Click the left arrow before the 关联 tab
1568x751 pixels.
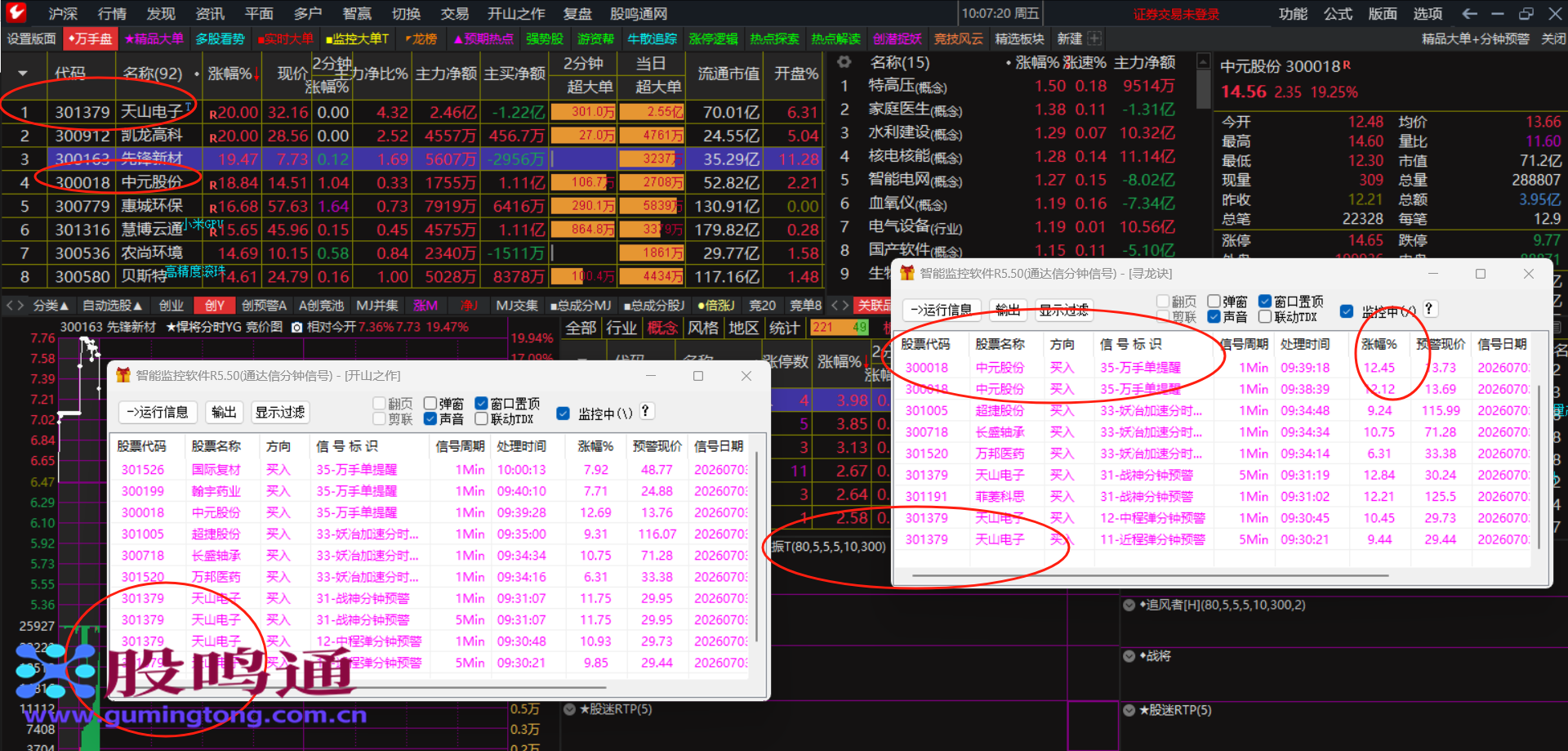click(x=835, y=305)
